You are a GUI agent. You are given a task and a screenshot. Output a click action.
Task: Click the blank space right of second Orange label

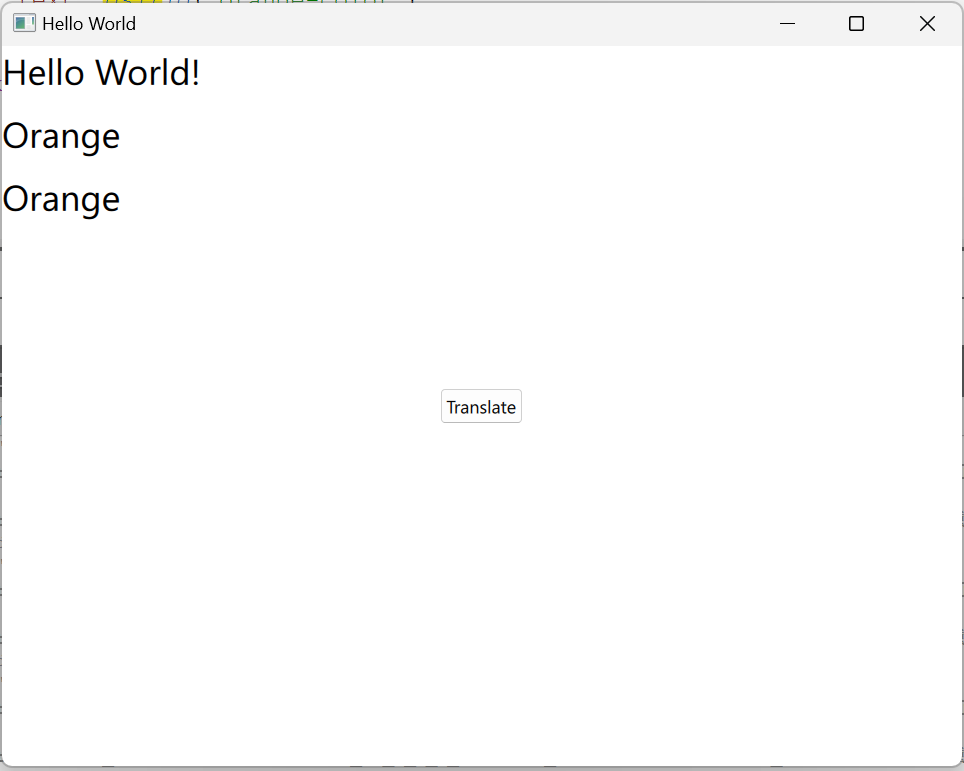[500, 199]
